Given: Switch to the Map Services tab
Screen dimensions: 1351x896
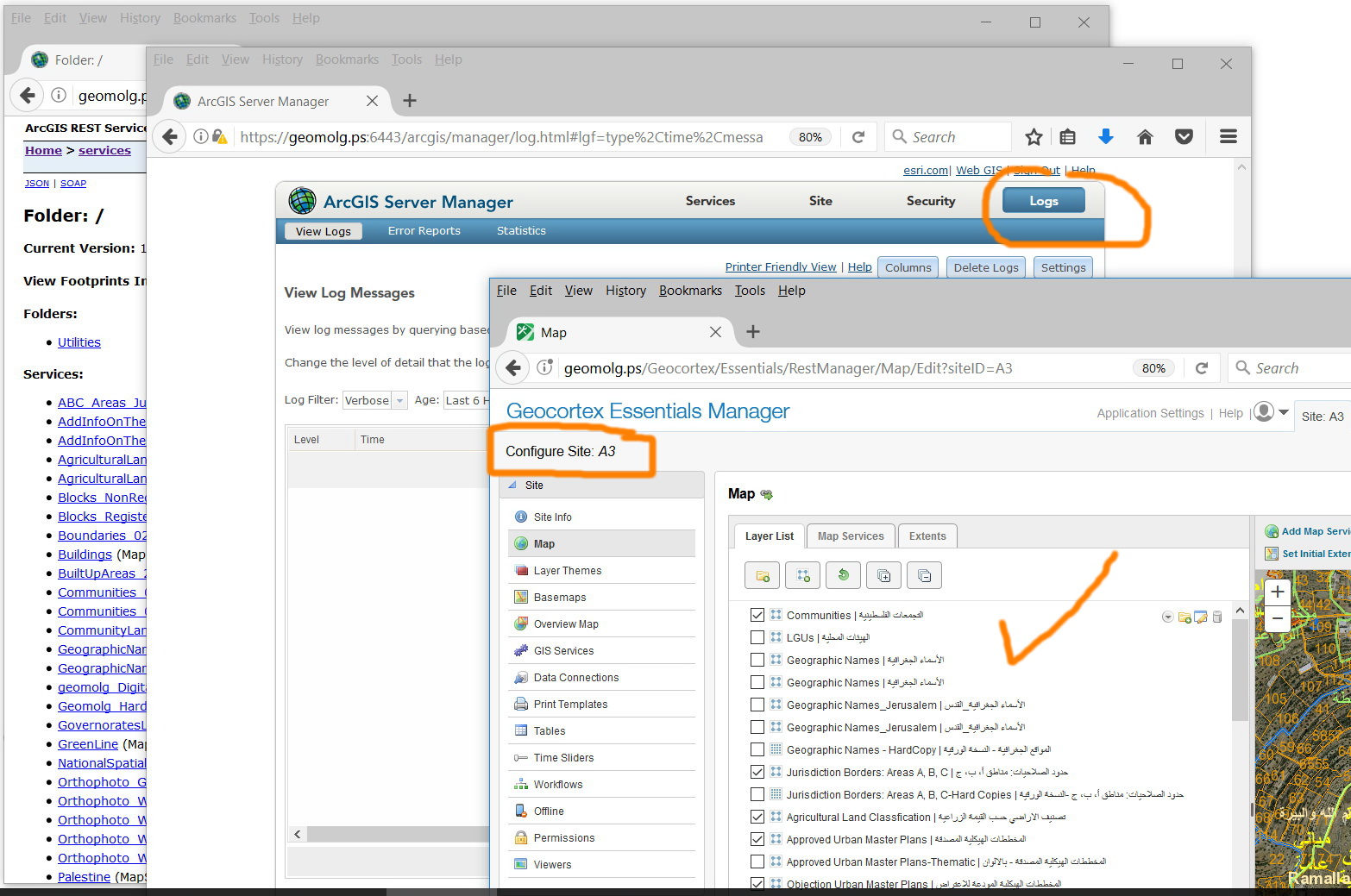Looking at the screenshot, I should pyautogui.click(x=851, y=536).
